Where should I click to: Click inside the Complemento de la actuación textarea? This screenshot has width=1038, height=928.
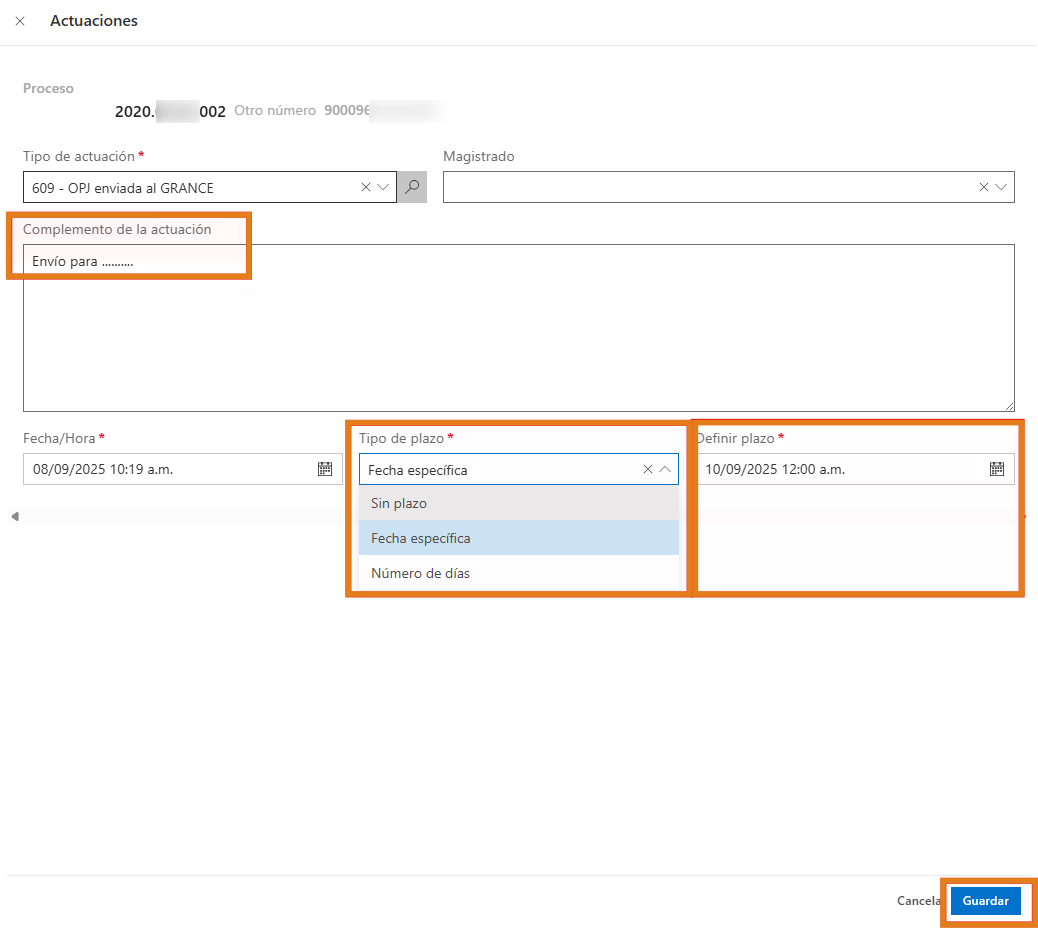[x=518, y=330]
